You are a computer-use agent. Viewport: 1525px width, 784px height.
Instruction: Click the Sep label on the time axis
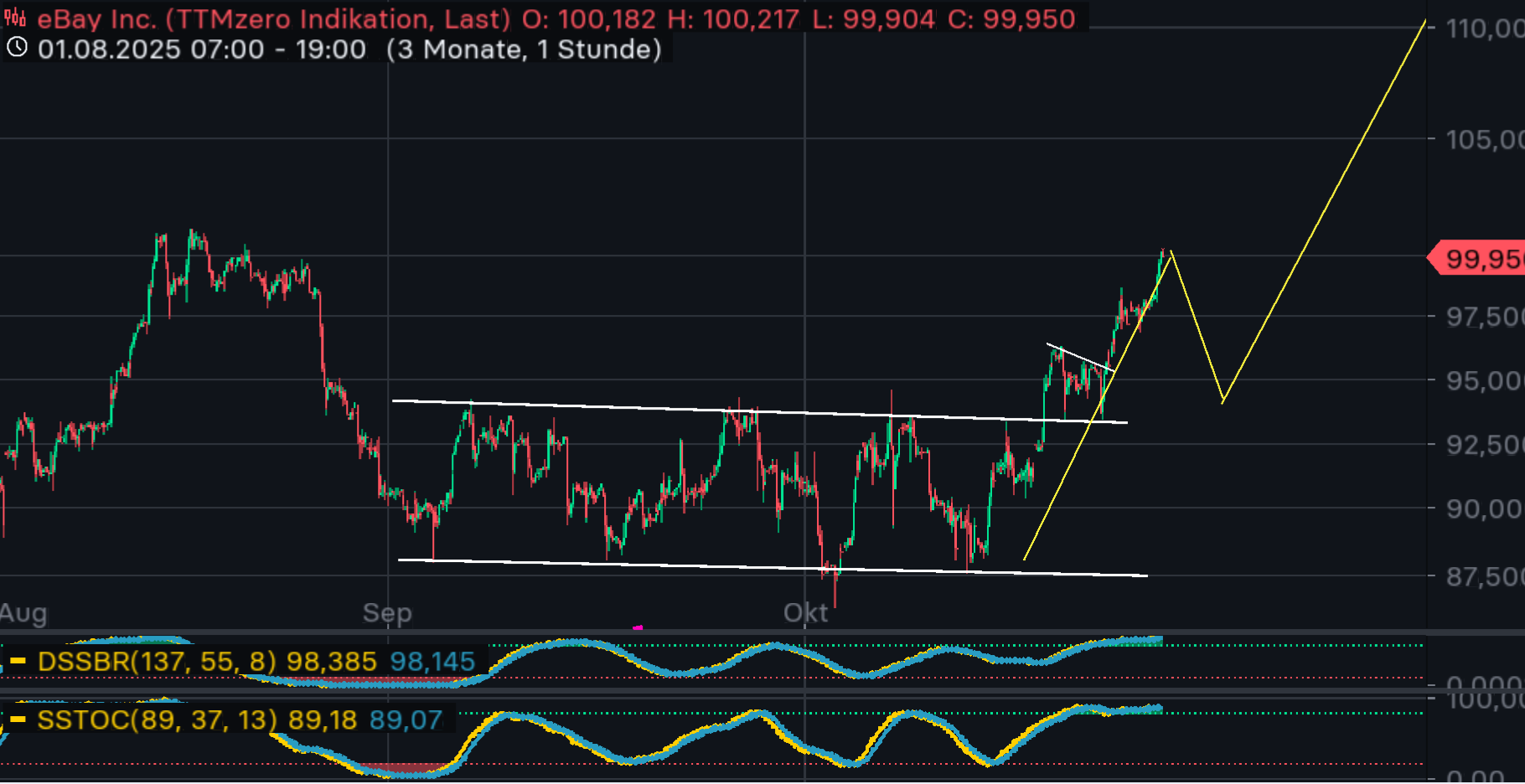point(387,613)
